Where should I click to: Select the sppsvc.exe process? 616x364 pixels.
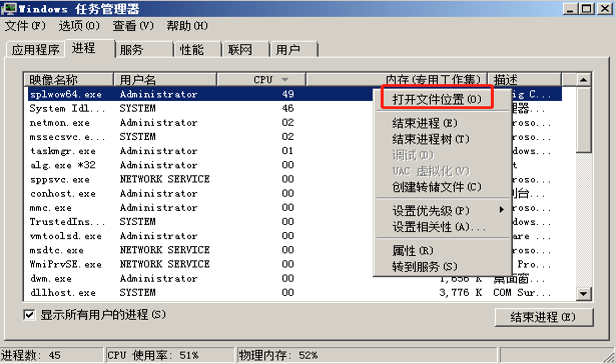(60, 179)
